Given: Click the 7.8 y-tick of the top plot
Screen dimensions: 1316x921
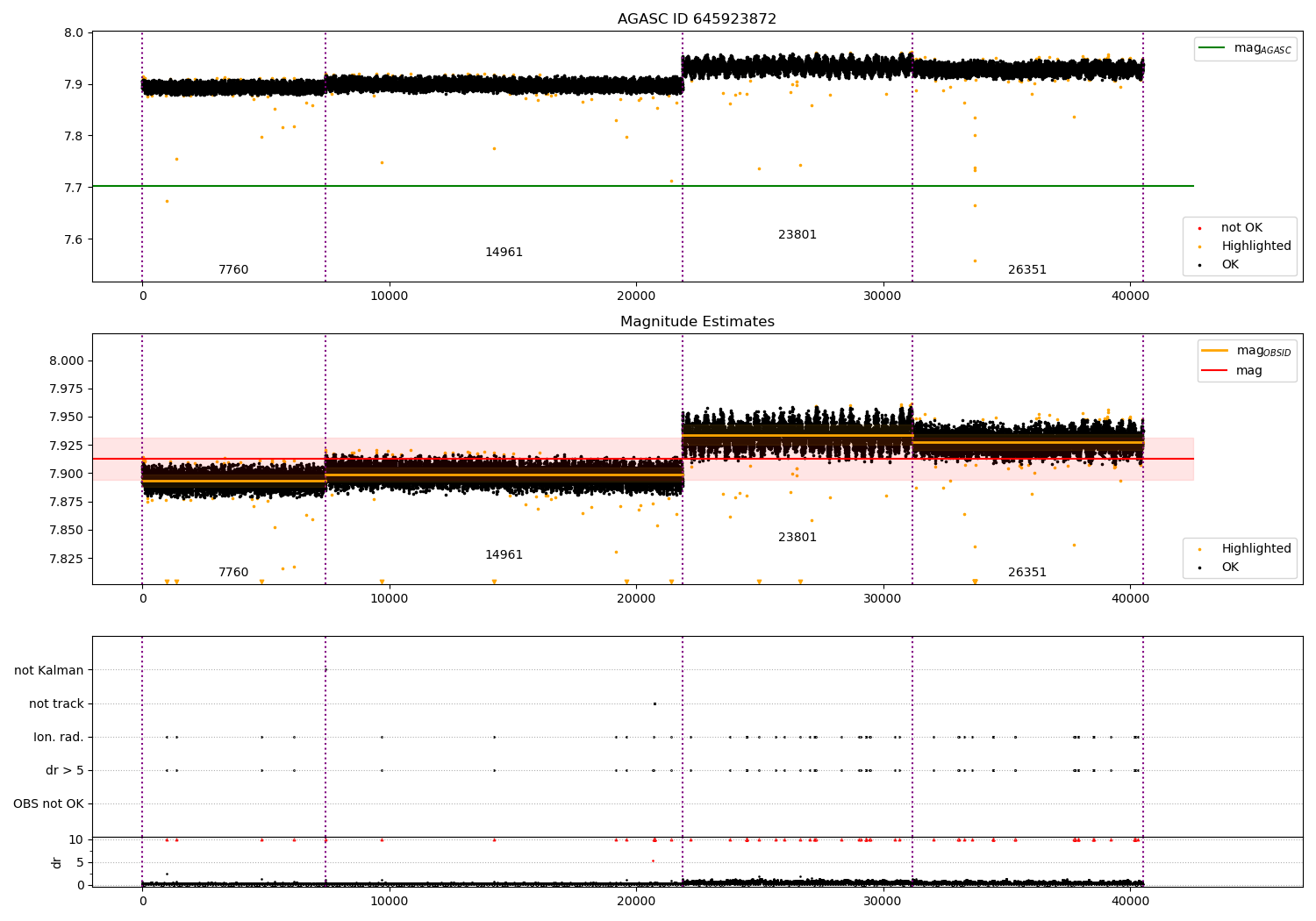Looking at the screenshot, I should click(x=75, y=137).
